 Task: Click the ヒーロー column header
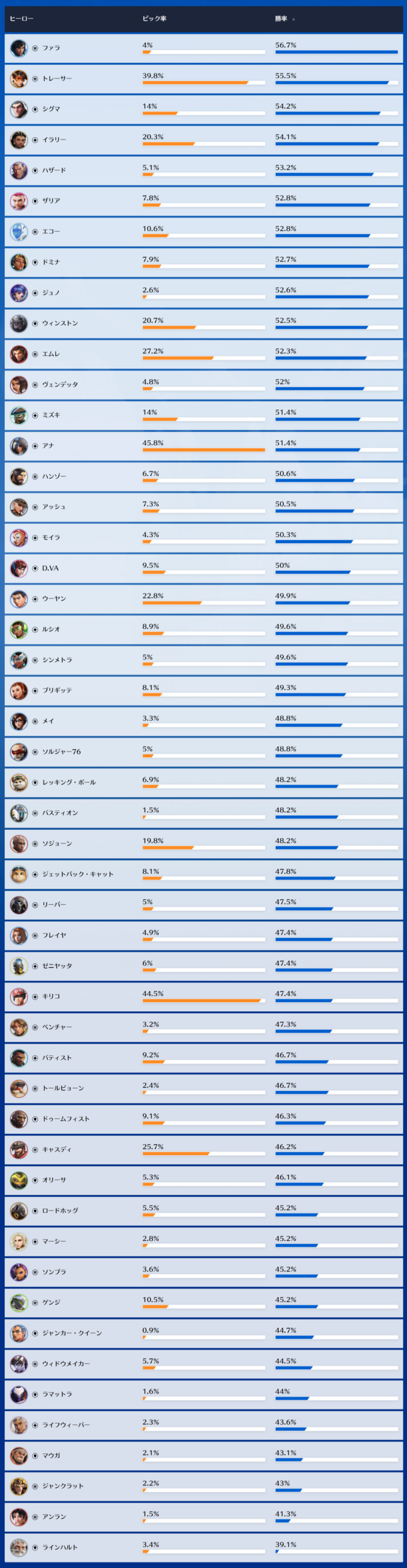pyautogui.click(x=21, y=18)
